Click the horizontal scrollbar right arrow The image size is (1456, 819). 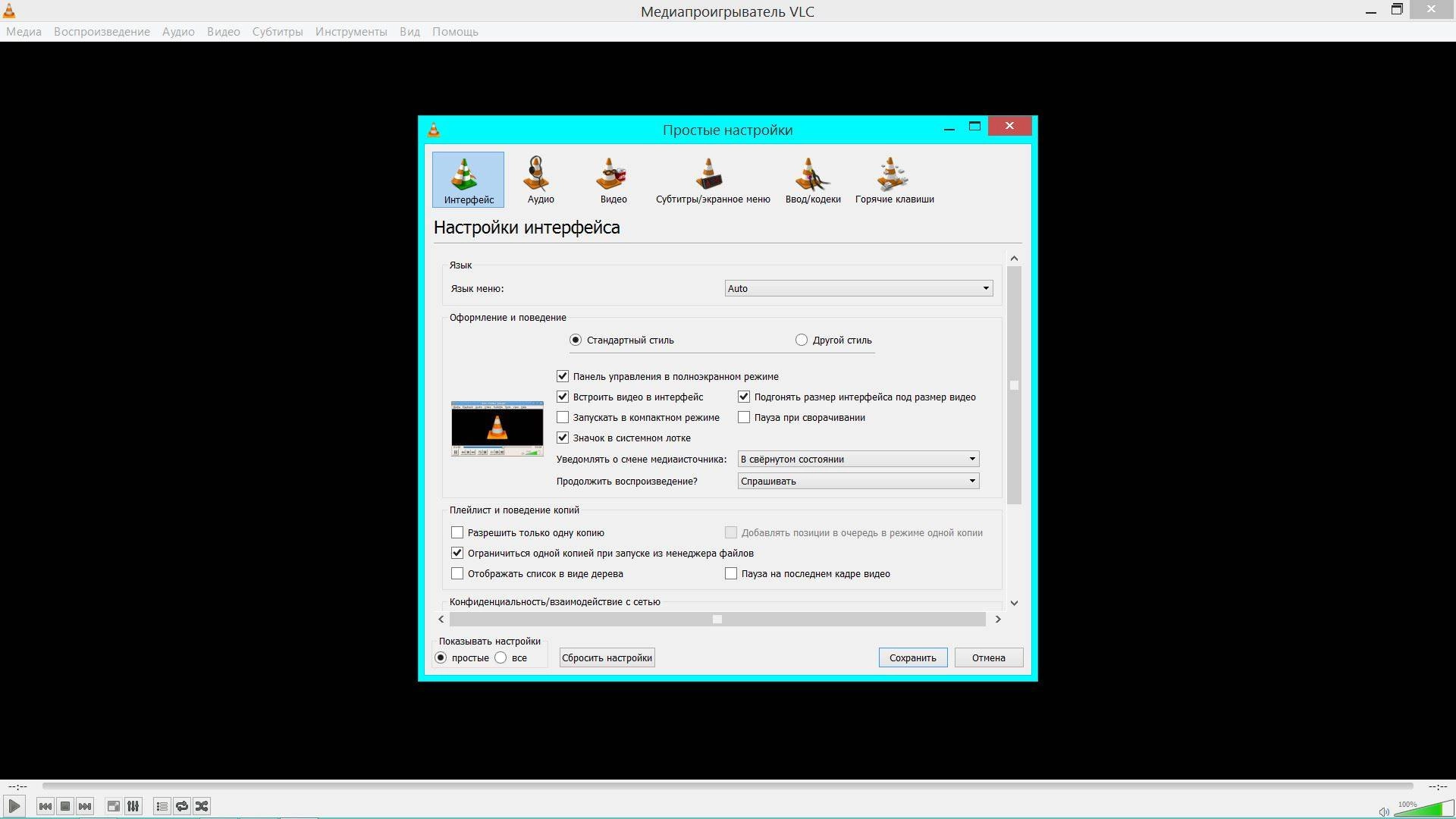998,620
